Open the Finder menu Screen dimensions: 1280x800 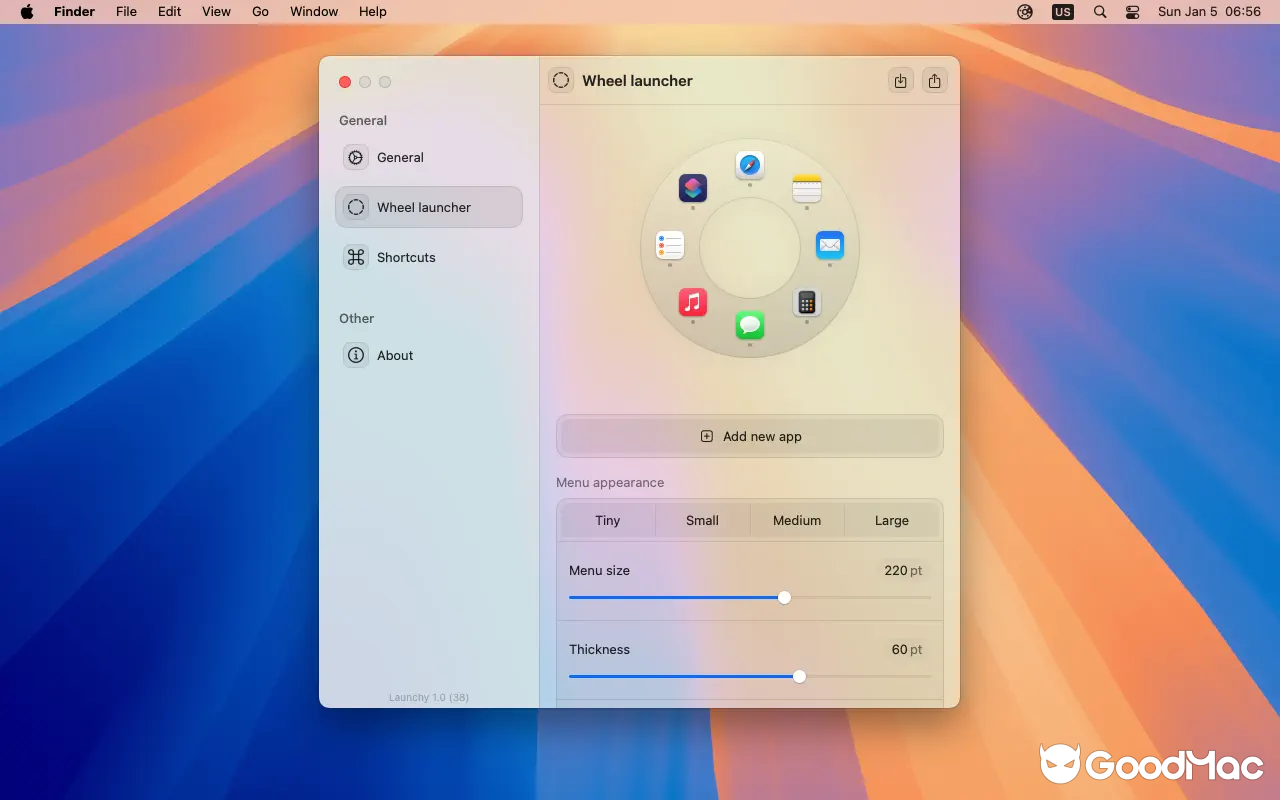[x=75, y=12]
